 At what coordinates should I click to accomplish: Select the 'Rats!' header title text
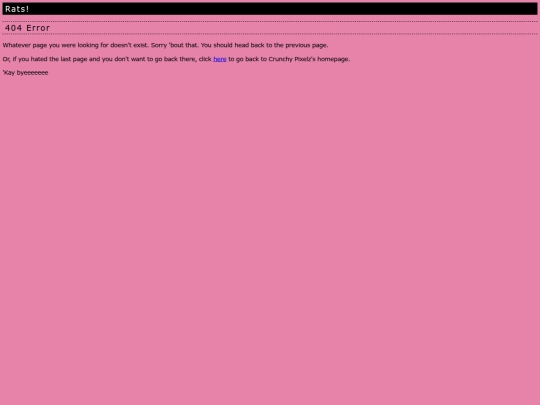coord(17,9)
